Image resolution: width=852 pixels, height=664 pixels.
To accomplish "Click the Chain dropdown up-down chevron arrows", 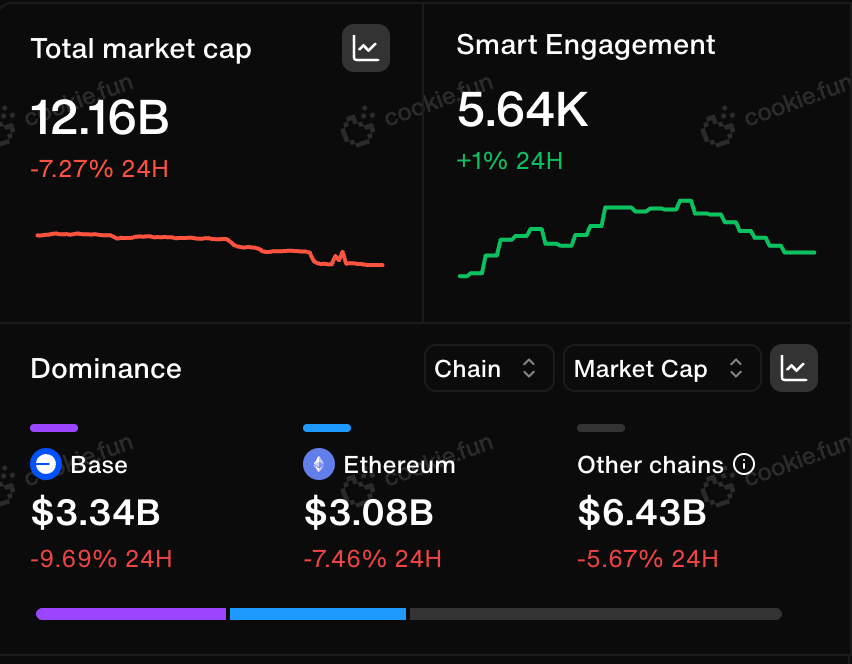I will click(x=529, y=368).
